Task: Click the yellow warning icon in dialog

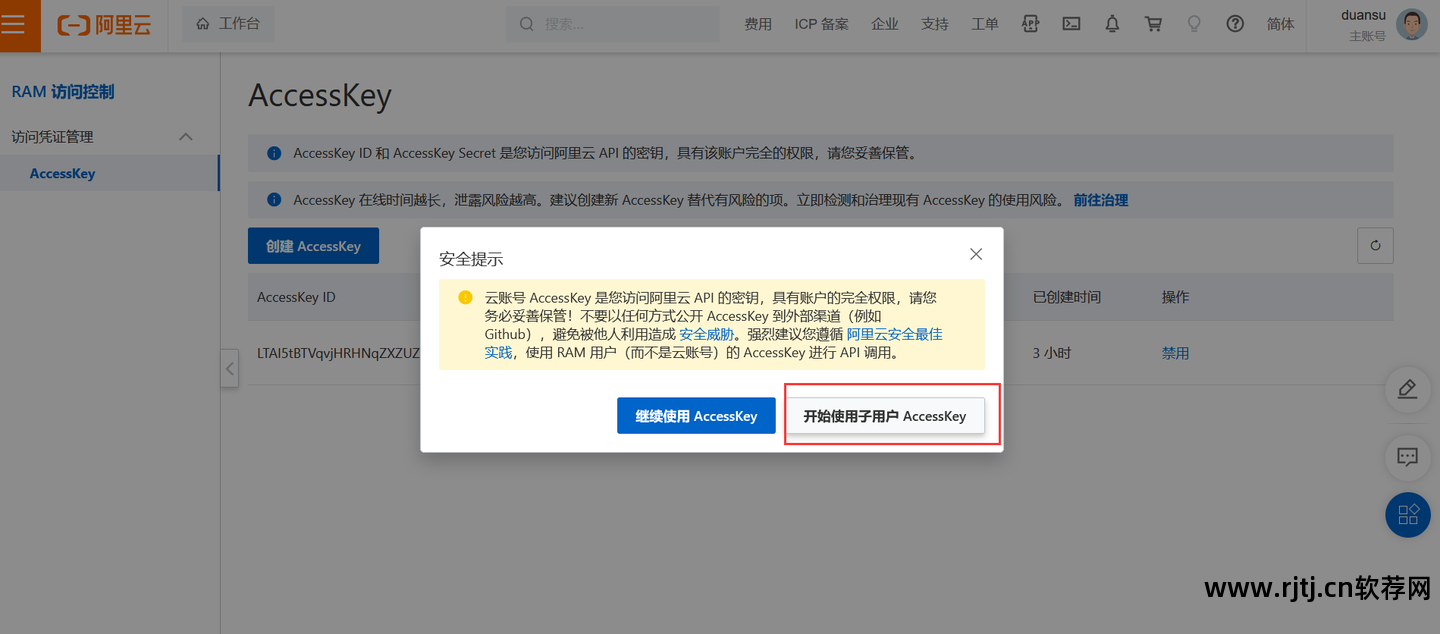Action: coord(465,297)
